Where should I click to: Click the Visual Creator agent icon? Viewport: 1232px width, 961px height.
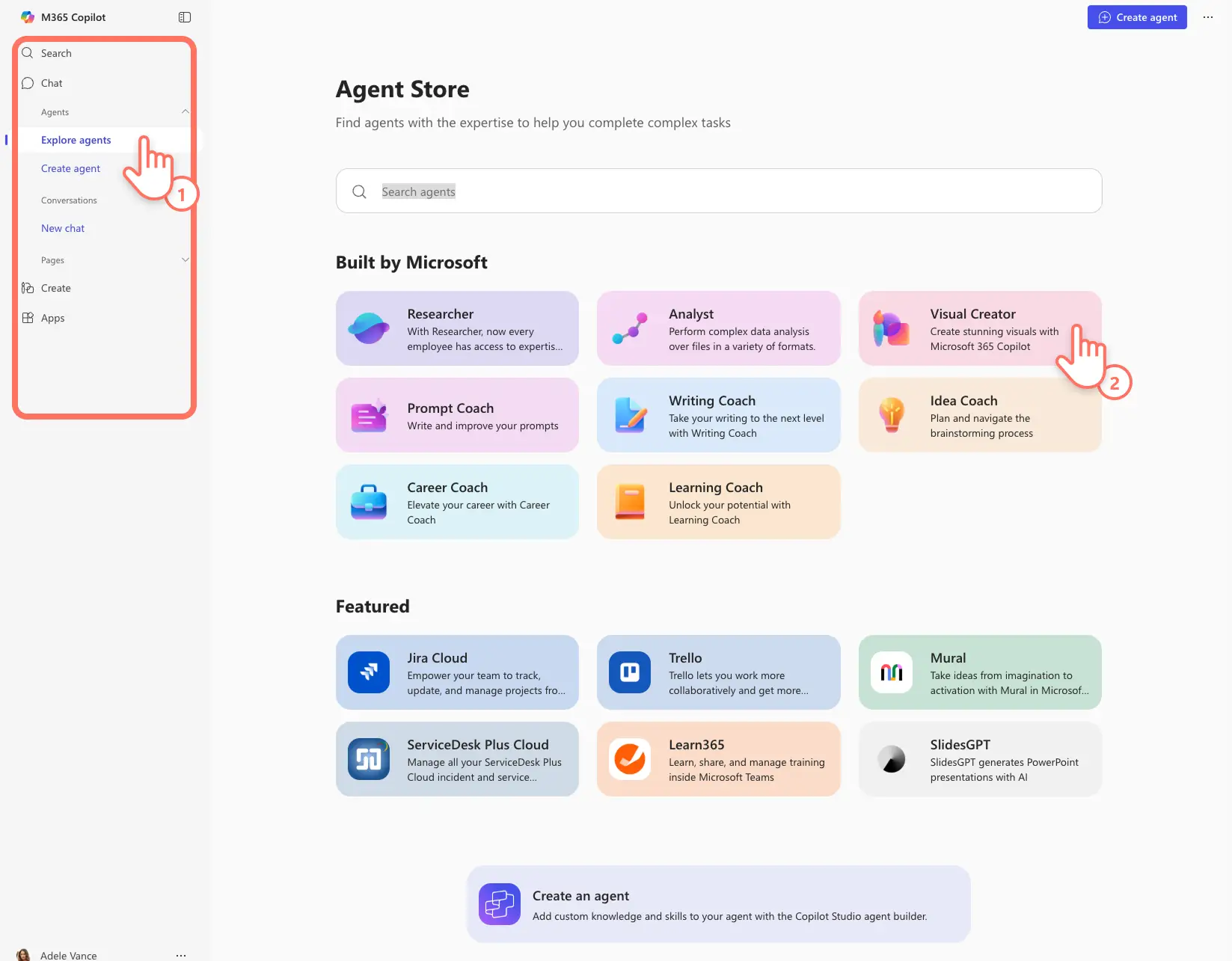pos(892,328)
